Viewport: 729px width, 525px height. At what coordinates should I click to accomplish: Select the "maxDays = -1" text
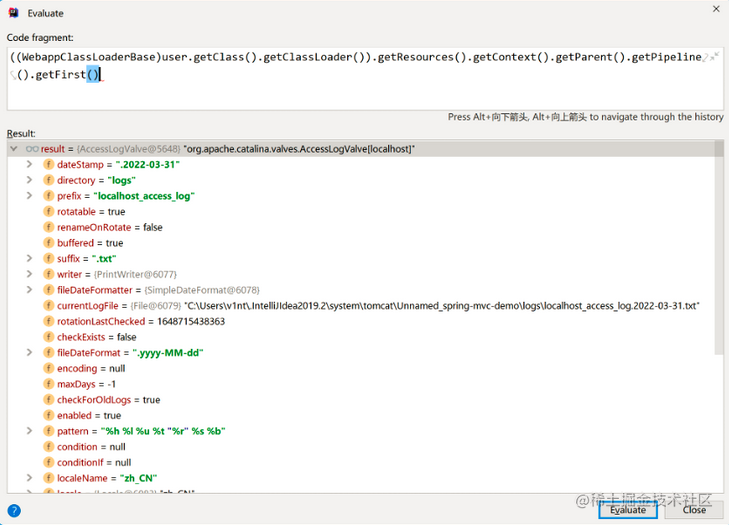[x=86, y=384]
